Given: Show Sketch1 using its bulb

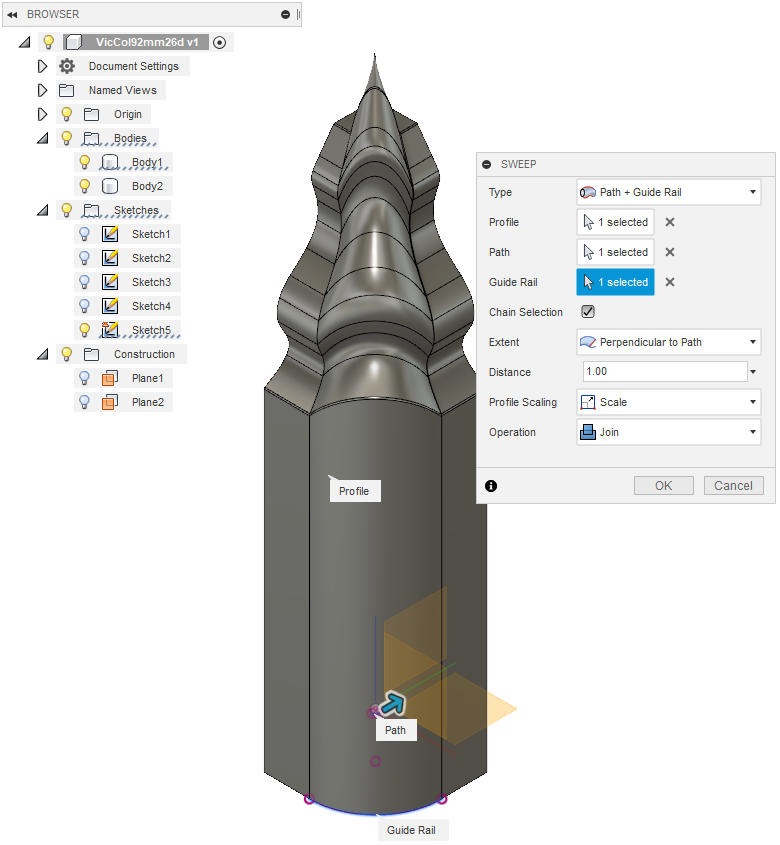Looking at the screenshot, I should [x=85, y=234].
